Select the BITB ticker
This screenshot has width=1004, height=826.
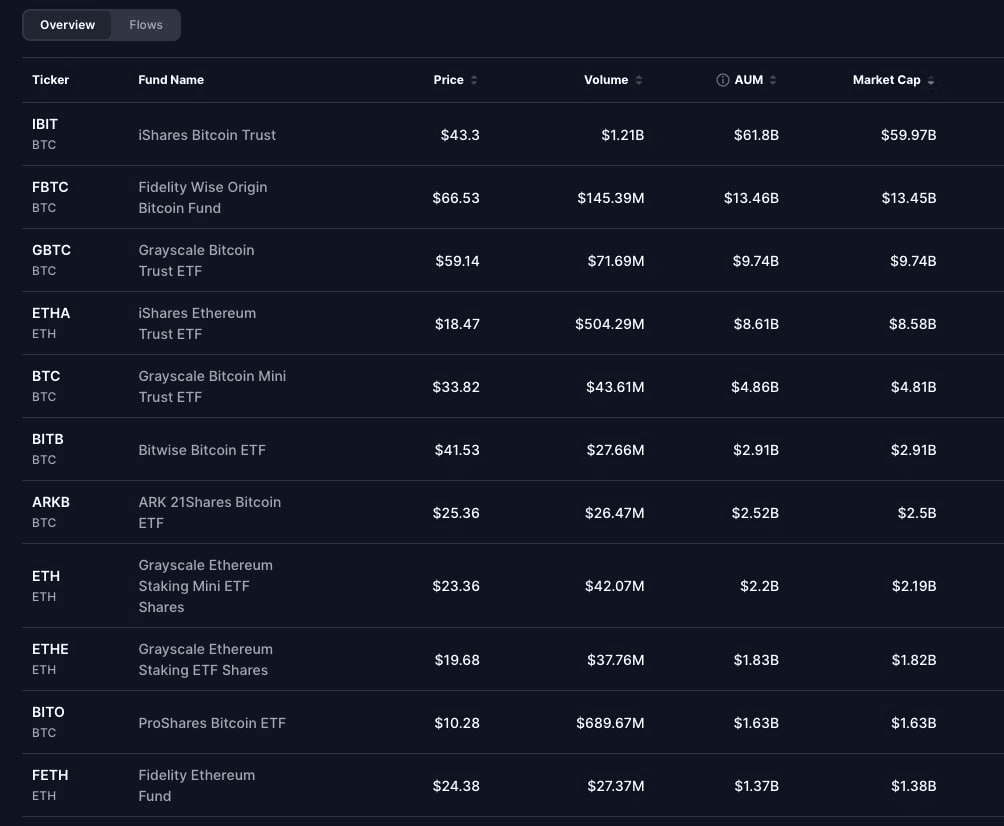pos(48,439)
